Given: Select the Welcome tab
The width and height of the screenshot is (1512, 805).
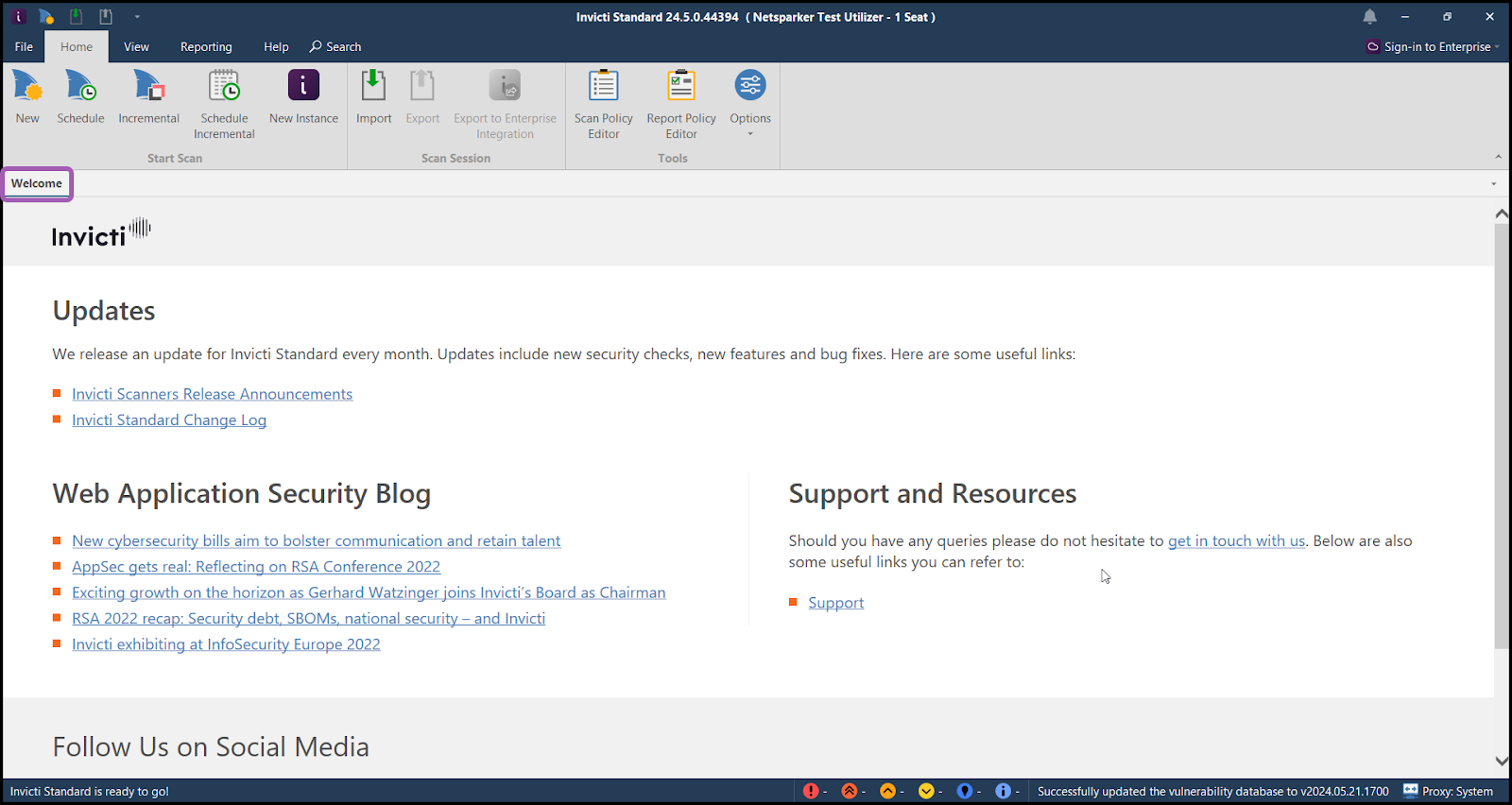Looking at the screenshot, I should [37, 183].
